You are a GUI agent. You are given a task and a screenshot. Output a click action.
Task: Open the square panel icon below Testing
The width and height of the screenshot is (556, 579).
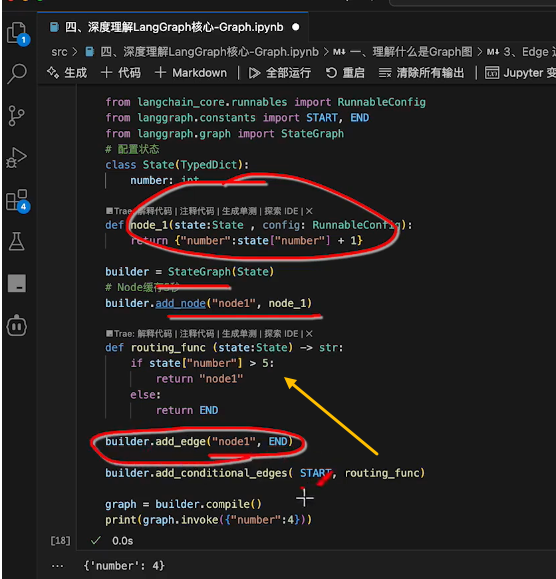[x=17, y=283]
